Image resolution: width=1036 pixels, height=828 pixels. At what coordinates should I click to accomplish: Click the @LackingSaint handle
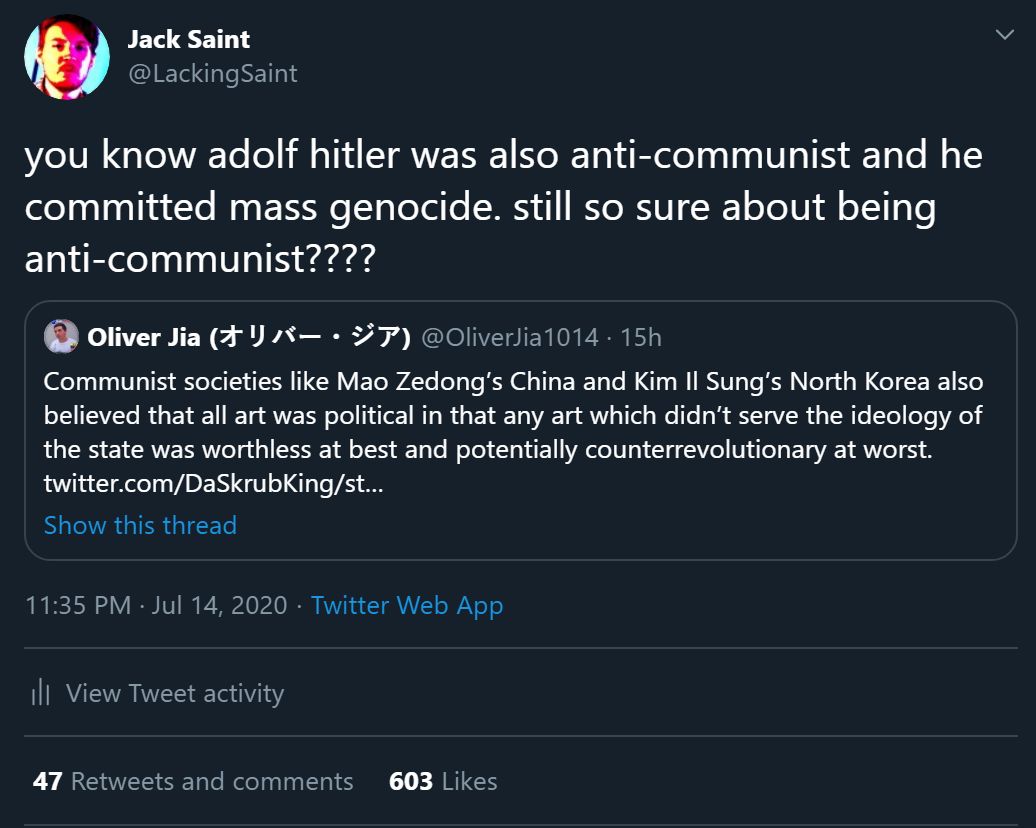click(212, 74)
